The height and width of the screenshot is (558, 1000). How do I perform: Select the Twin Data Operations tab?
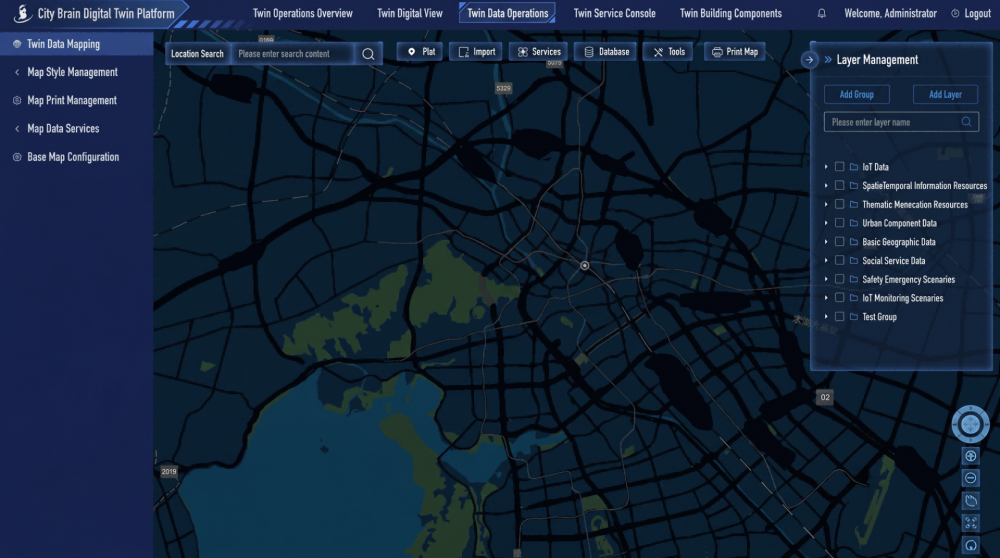pos(507,13)
